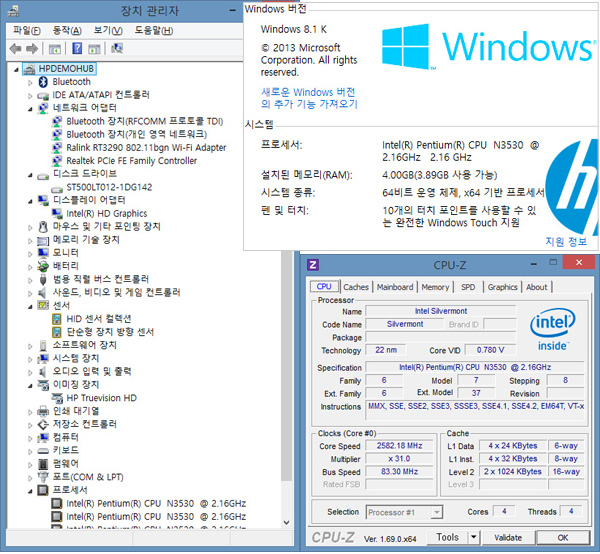Click the Back arrow in Device Manager toolbar
Image resolution: width=600 pixels, height=554 pixels.
click(x=15, y=48)
